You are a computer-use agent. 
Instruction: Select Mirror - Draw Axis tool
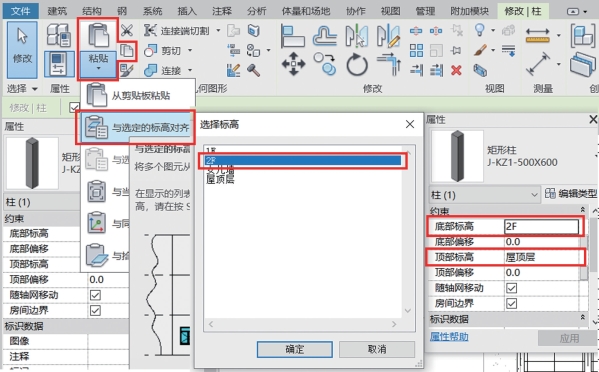(x=388, y=36)
